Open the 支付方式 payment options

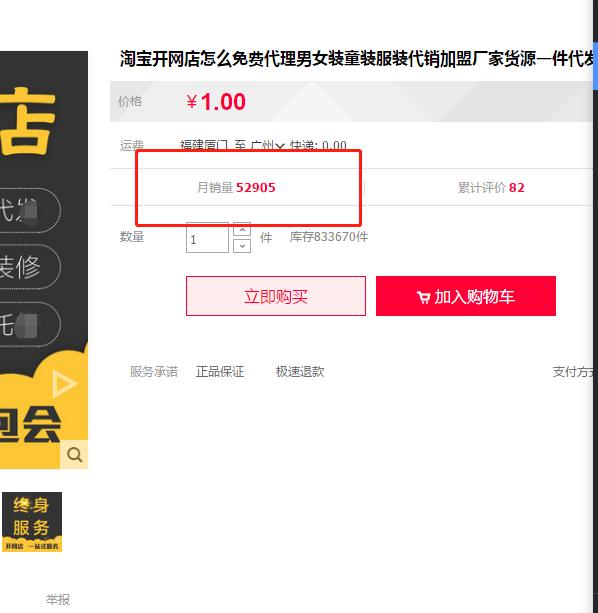573,372
